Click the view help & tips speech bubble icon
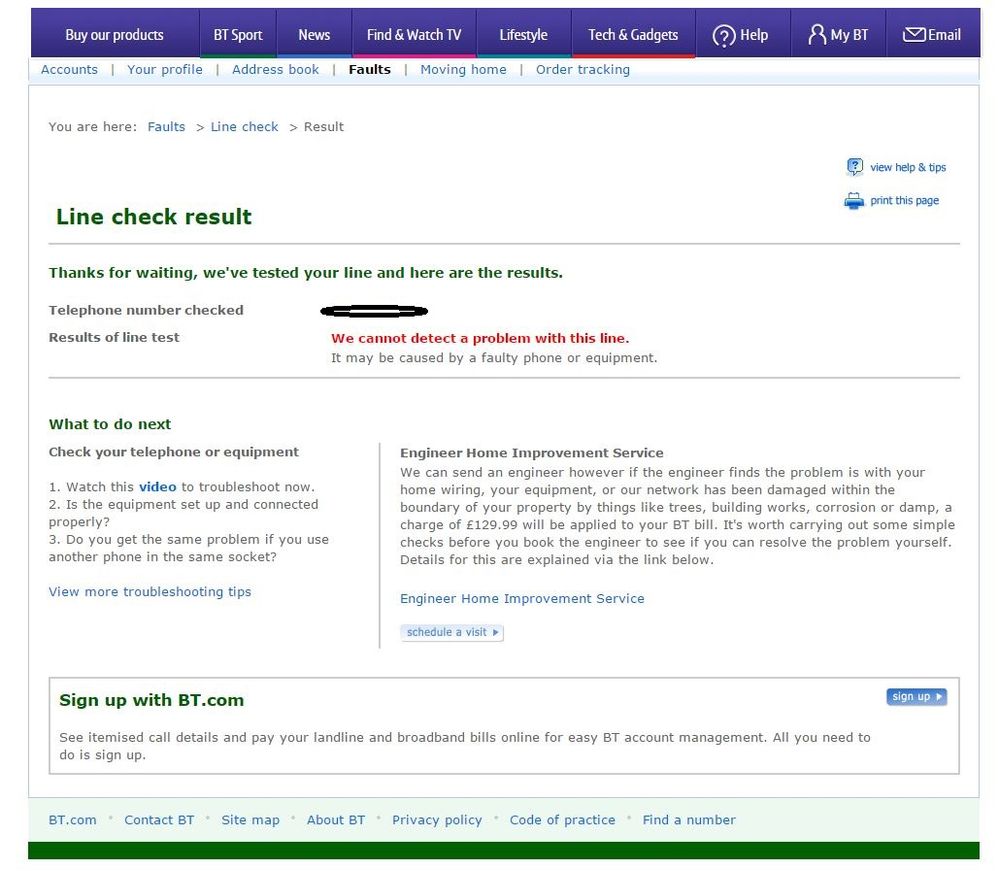999x871 pixels. [854, 167]
